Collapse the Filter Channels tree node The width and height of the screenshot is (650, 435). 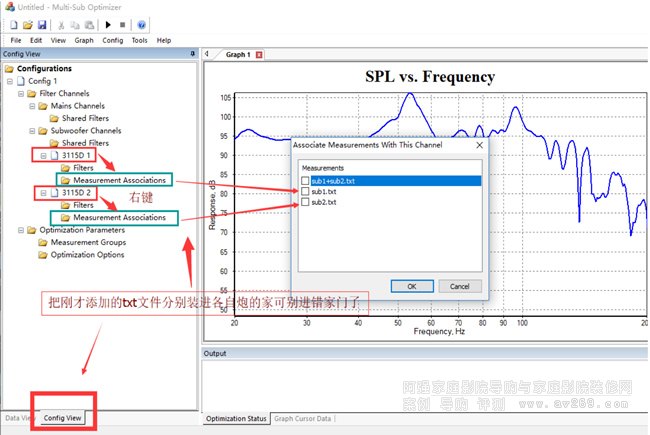[20, 93]
